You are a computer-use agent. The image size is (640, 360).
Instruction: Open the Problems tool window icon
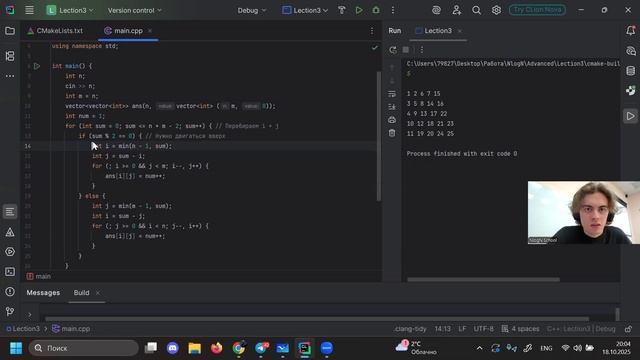[10, 292]
